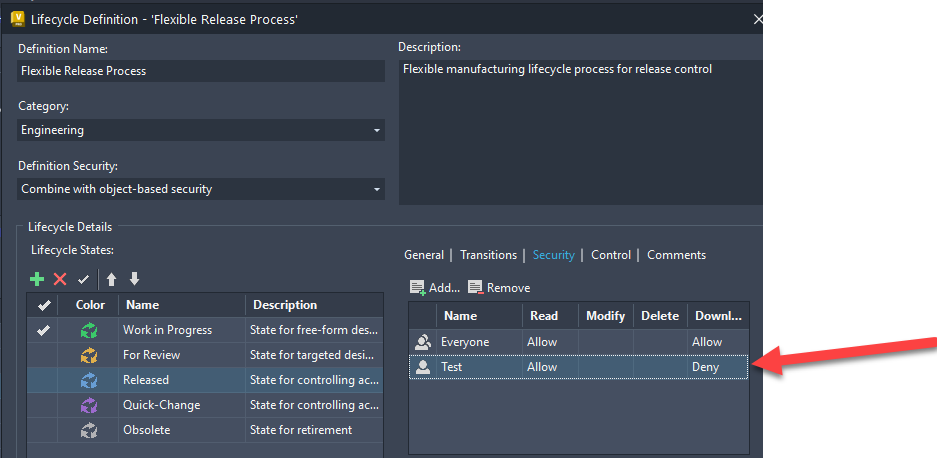The image size is (937, 458).
Task: Click the purple Quick-Change color icon
Action: [89, 405]
